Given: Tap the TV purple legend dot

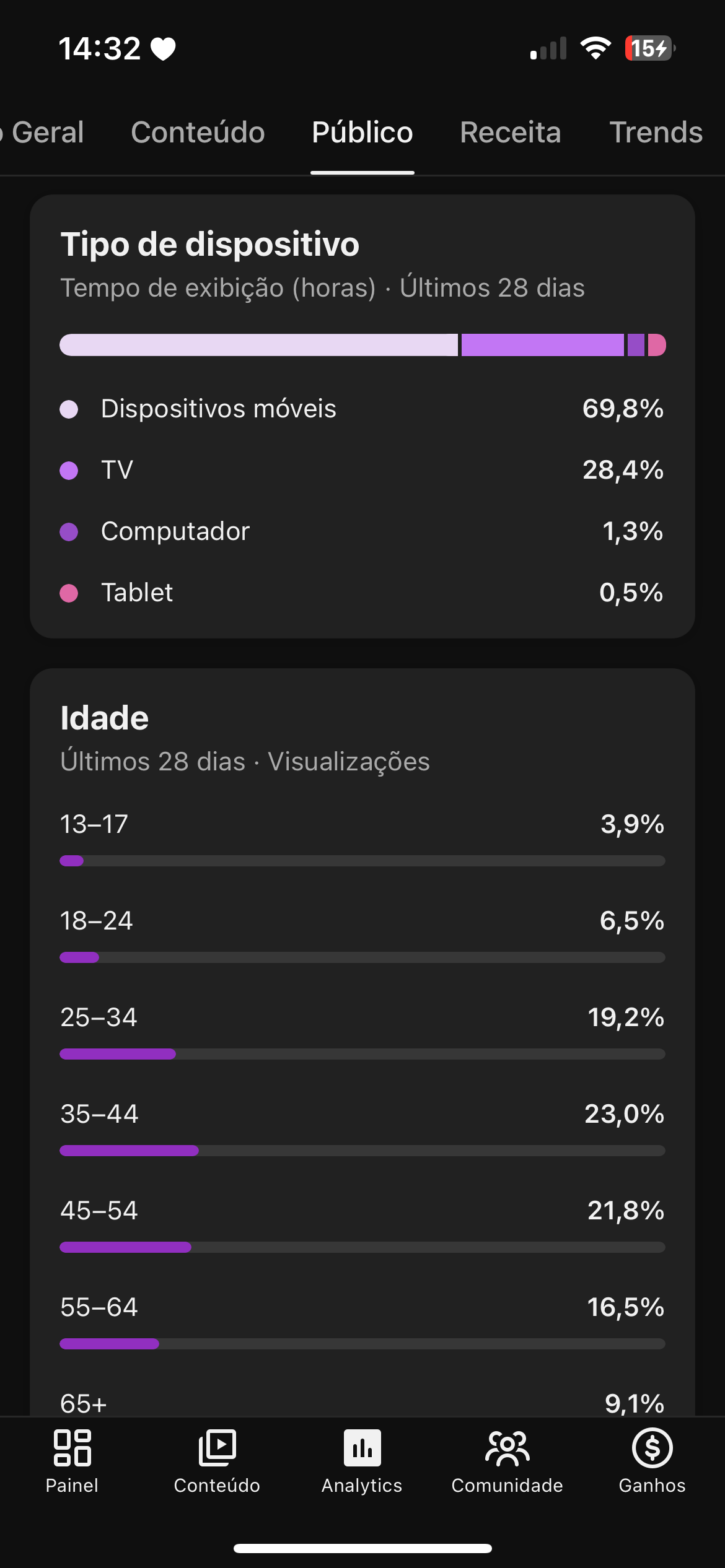Looking at the screenshot, I should click(69, 471).
